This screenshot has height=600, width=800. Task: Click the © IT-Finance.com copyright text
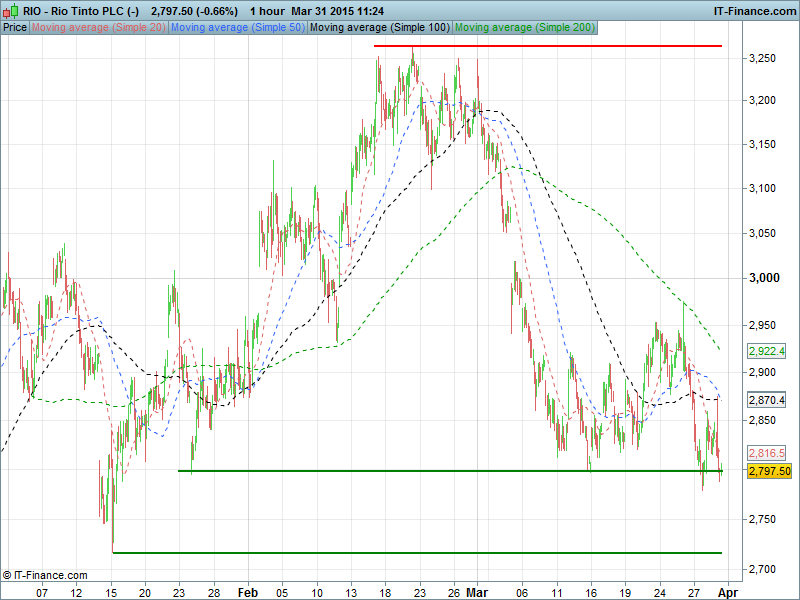click(x=45, y=575)
